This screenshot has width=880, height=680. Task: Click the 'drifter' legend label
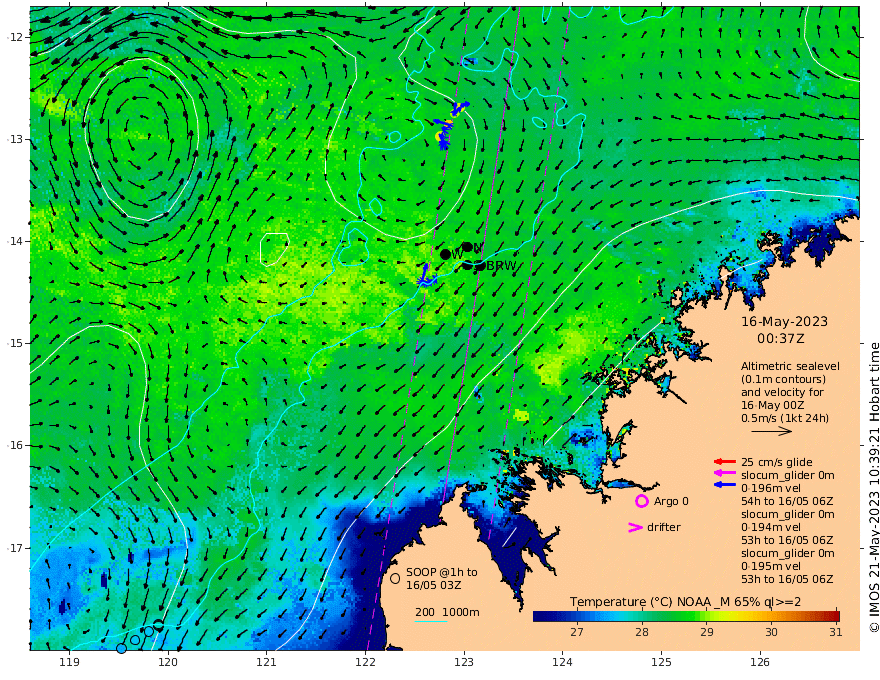click(x=664, y=527)
